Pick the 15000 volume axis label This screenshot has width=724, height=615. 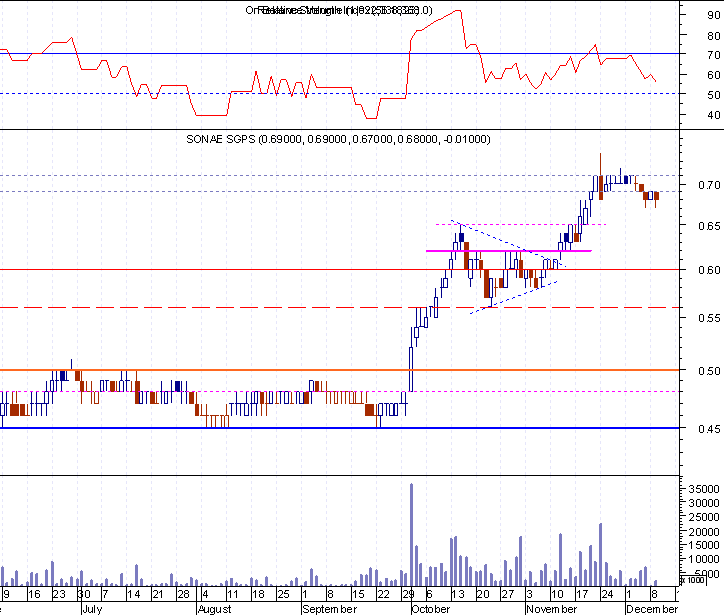click(x=704, y=545)
